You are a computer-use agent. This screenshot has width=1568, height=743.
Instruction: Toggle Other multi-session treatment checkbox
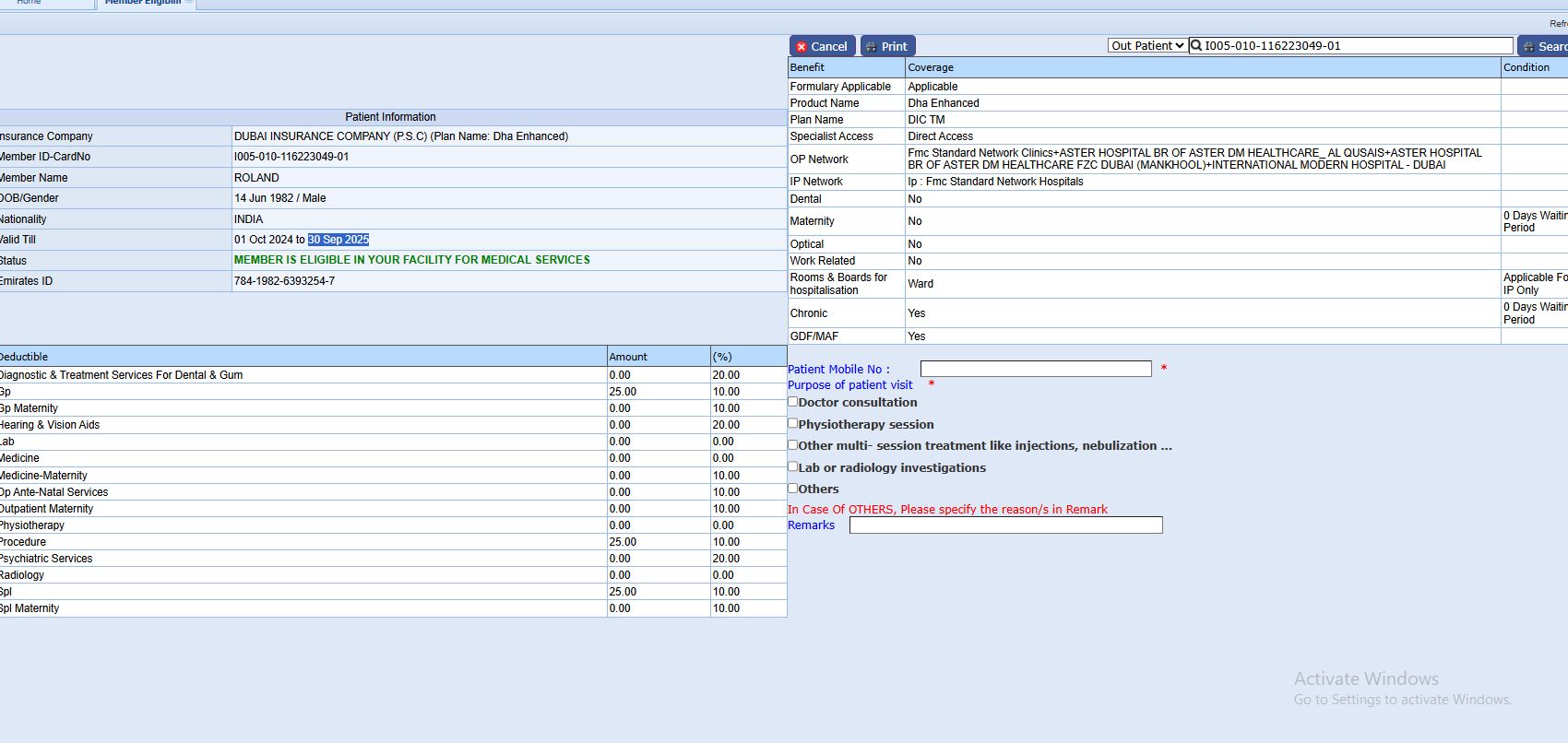click(x=792, y=444)
